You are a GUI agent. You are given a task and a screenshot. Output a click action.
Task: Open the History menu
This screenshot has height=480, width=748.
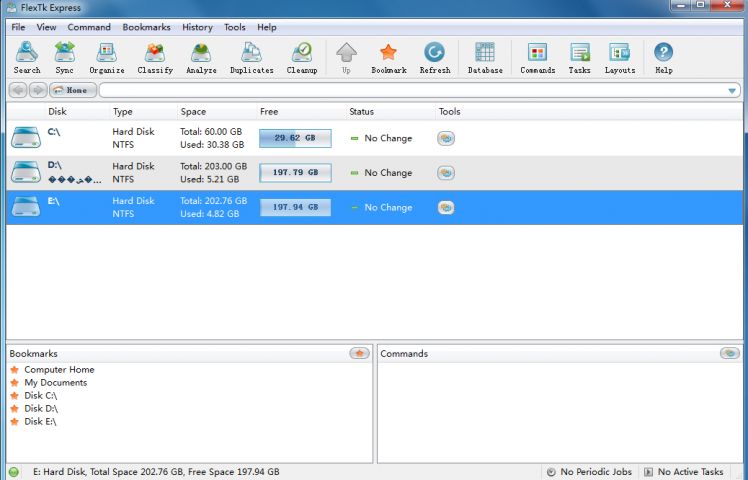pyautogui.click(x=197, y=27)
